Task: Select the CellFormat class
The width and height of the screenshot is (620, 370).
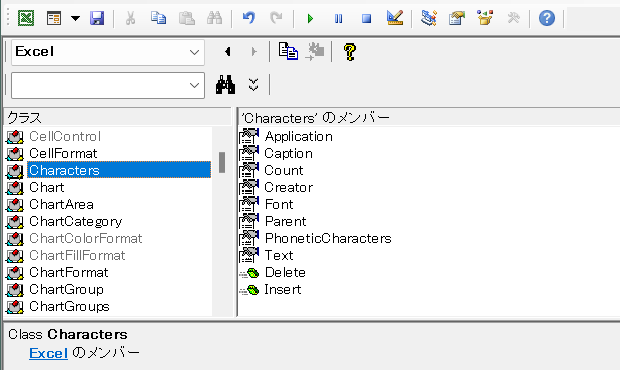Action: [63, 153]
